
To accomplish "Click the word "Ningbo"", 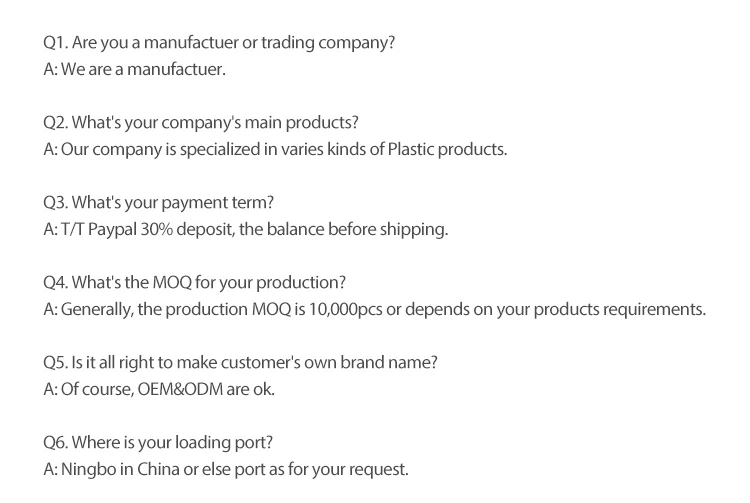I will [90, 470].
